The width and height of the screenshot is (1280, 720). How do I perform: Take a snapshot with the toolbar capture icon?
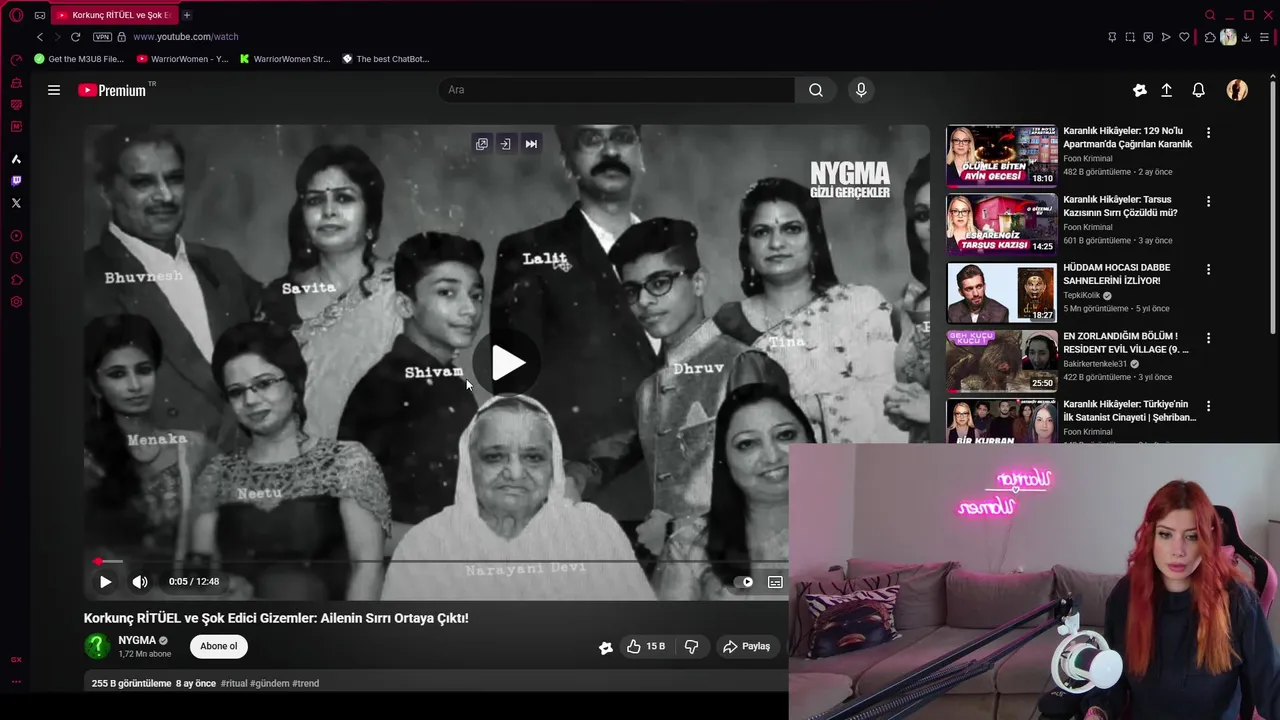coord(1130,37)
